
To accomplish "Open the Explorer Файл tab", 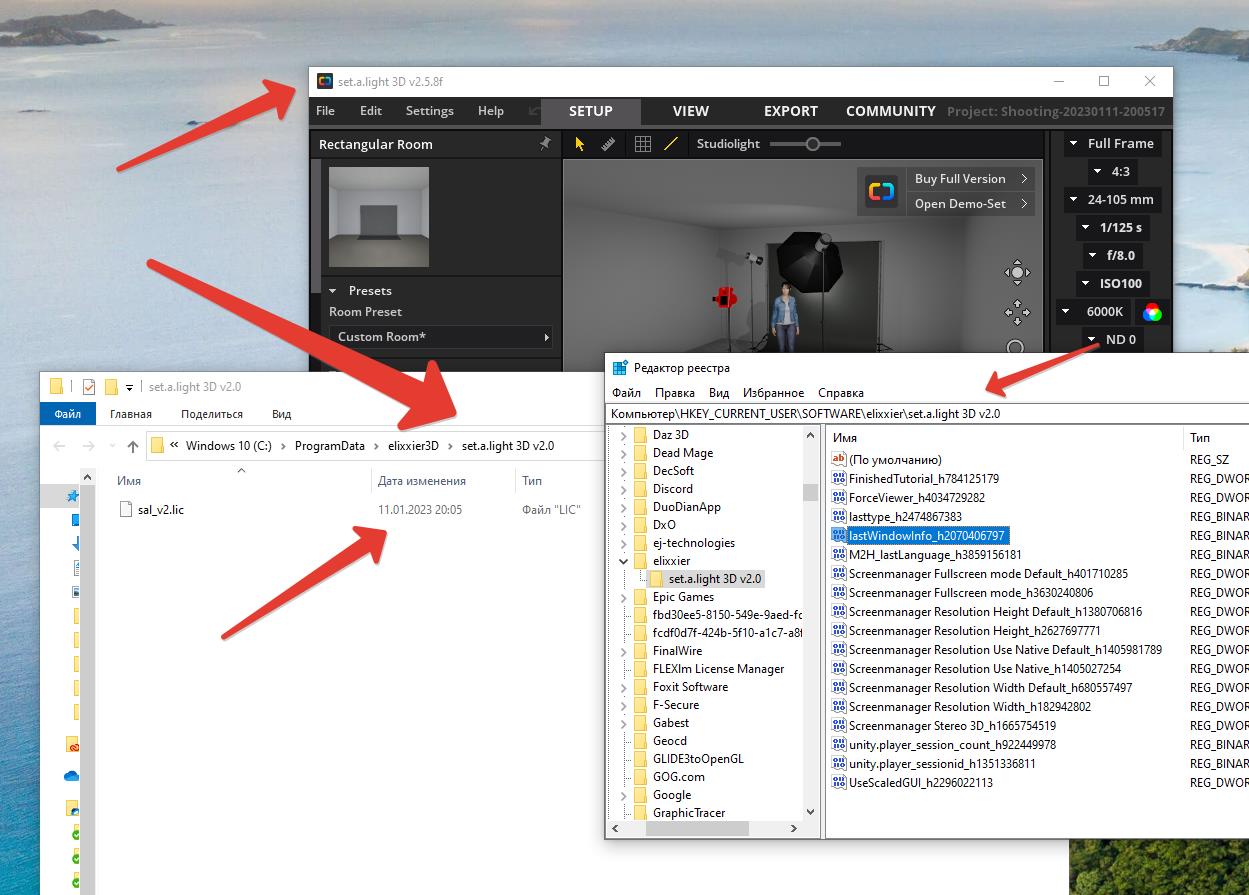I will point(68,414).
